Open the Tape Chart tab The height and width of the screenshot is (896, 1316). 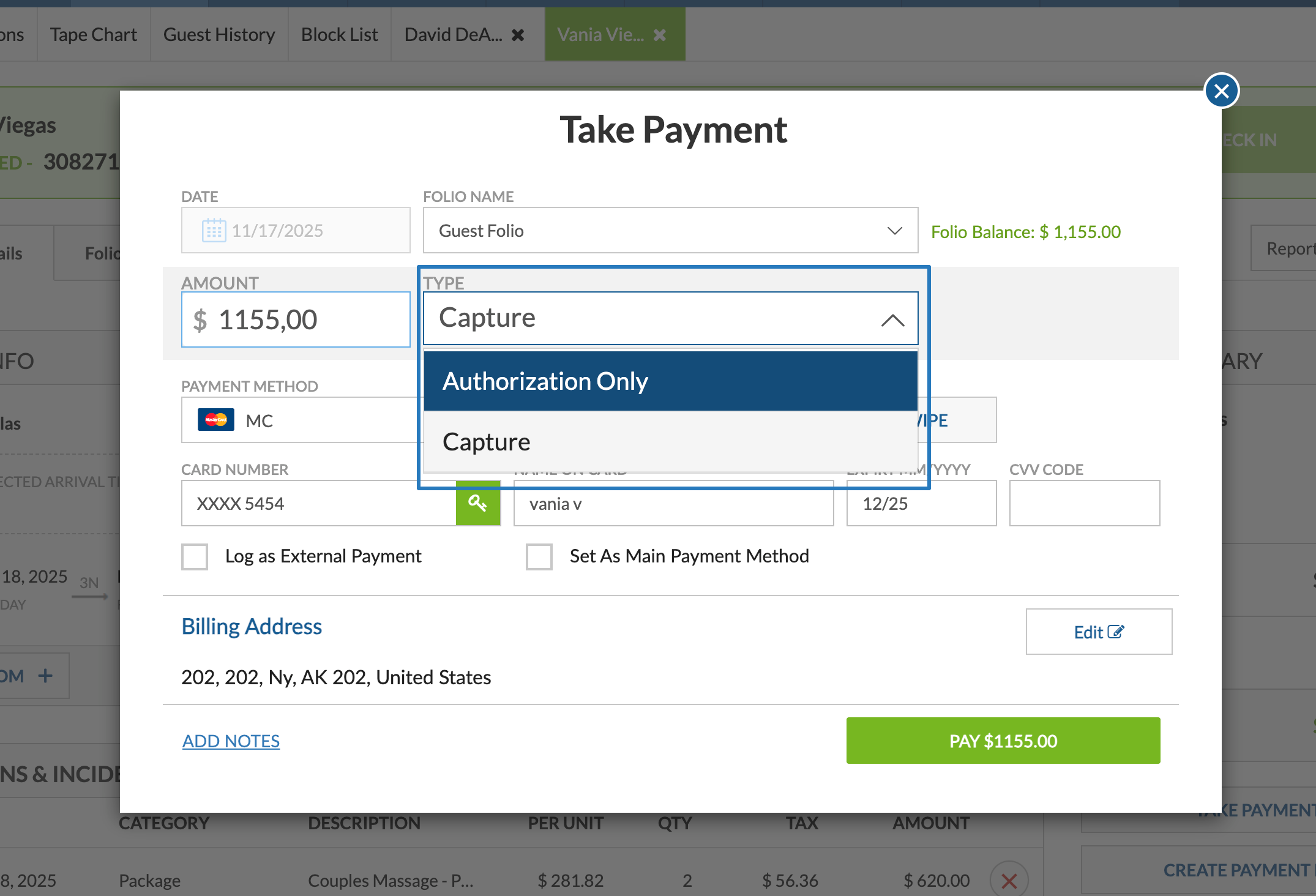click(x=93, y=35)
